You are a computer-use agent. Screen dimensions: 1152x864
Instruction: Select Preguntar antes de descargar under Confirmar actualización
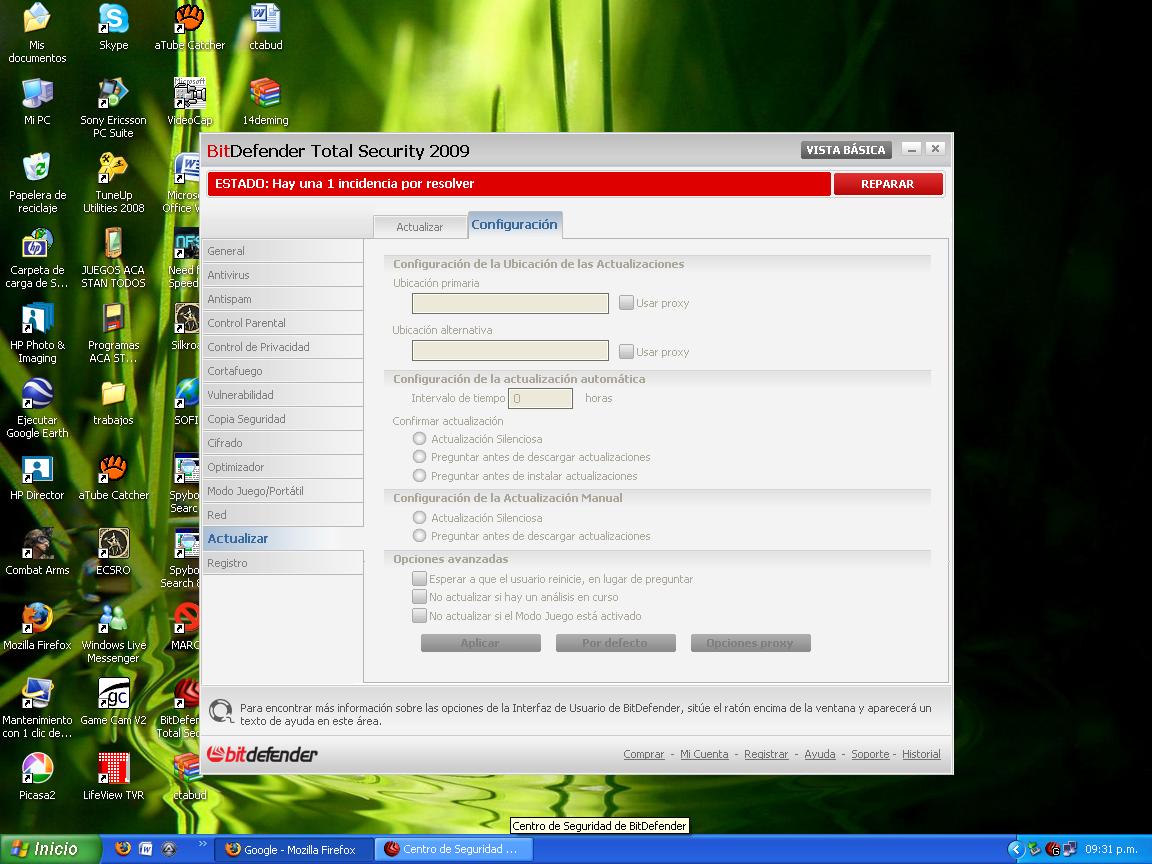pos(420,457)
